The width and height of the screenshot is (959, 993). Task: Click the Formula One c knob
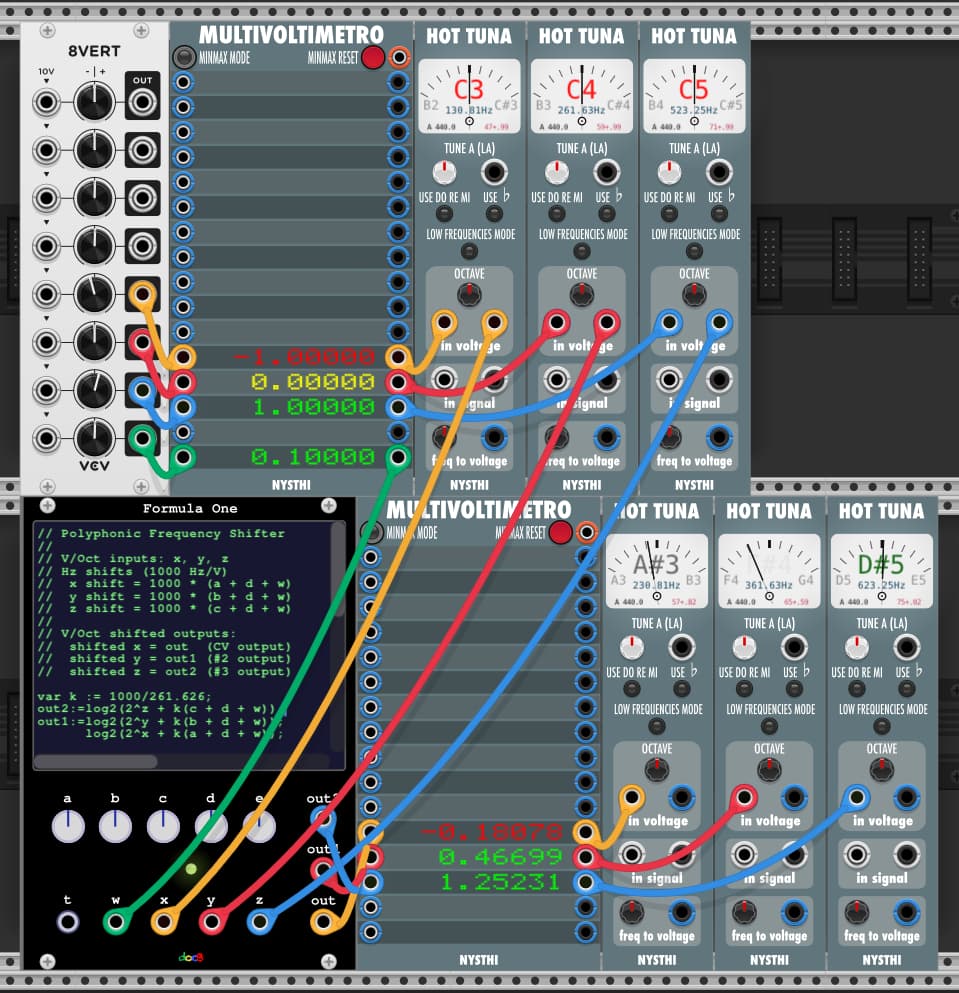click(x=163, y=826)
